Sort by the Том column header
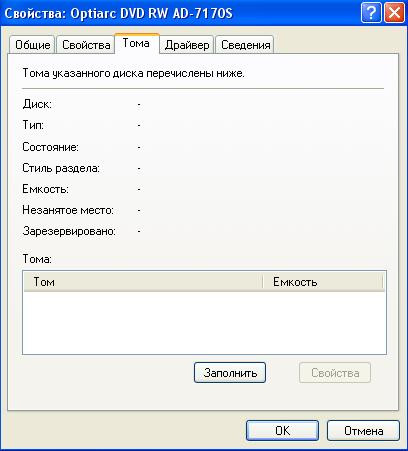Image resolution: width=408 pixels, height=451 pixels. 143,282
